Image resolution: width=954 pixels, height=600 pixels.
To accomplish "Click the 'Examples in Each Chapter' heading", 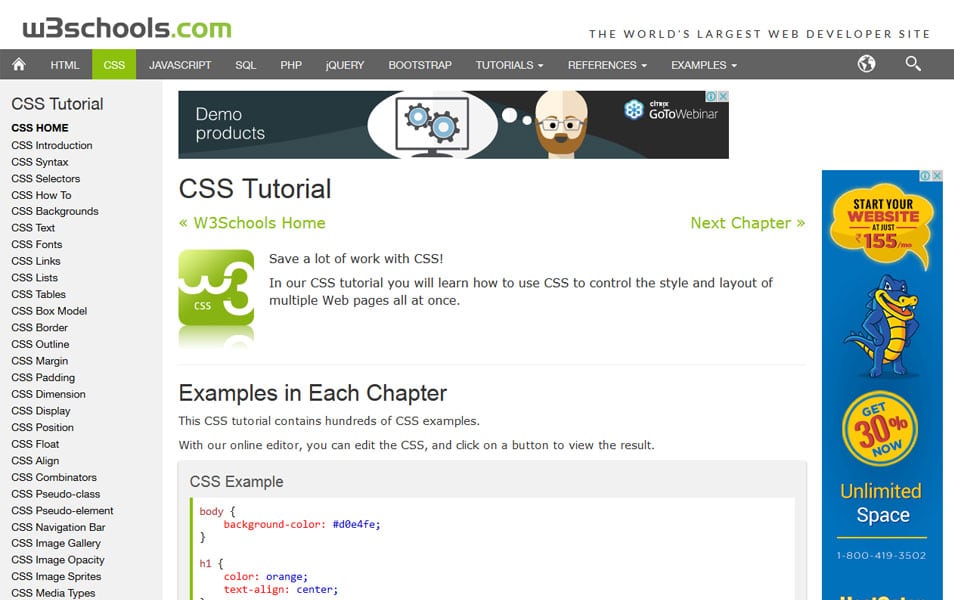I will (313, 393).
